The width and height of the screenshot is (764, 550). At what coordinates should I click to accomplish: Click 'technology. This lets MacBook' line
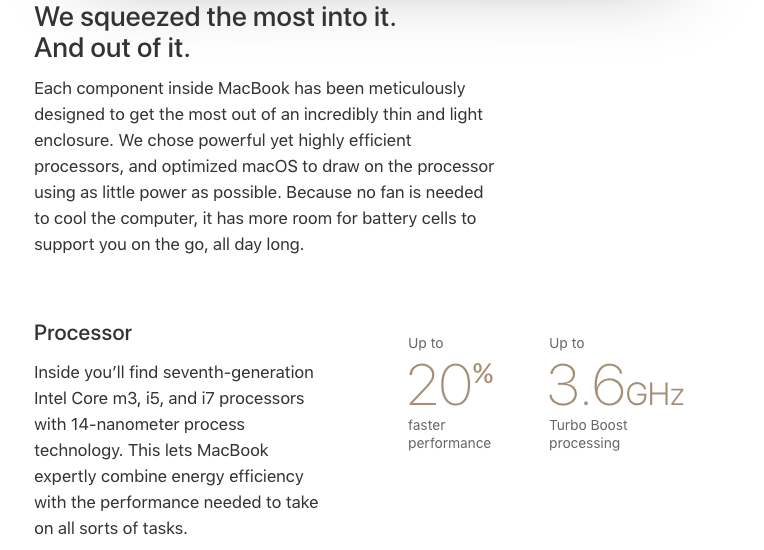pyautogui.click(x=151, y=451)
